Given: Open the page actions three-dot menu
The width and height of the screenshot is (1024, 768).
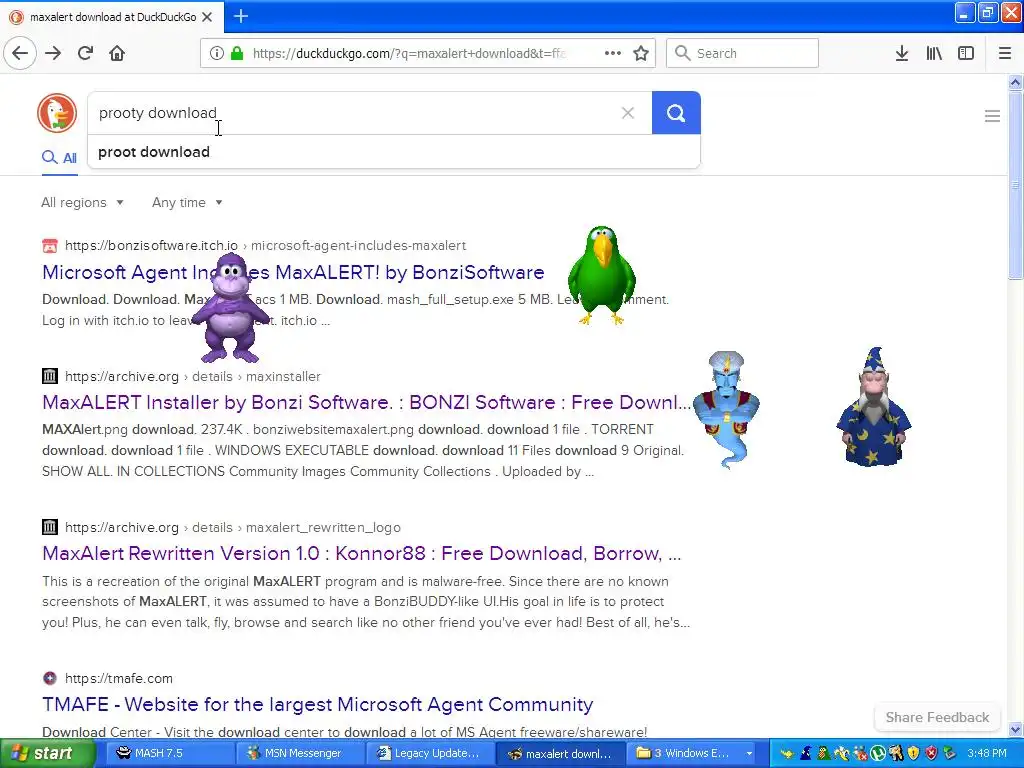Looking at the screenshot, I should coord(613,53).
